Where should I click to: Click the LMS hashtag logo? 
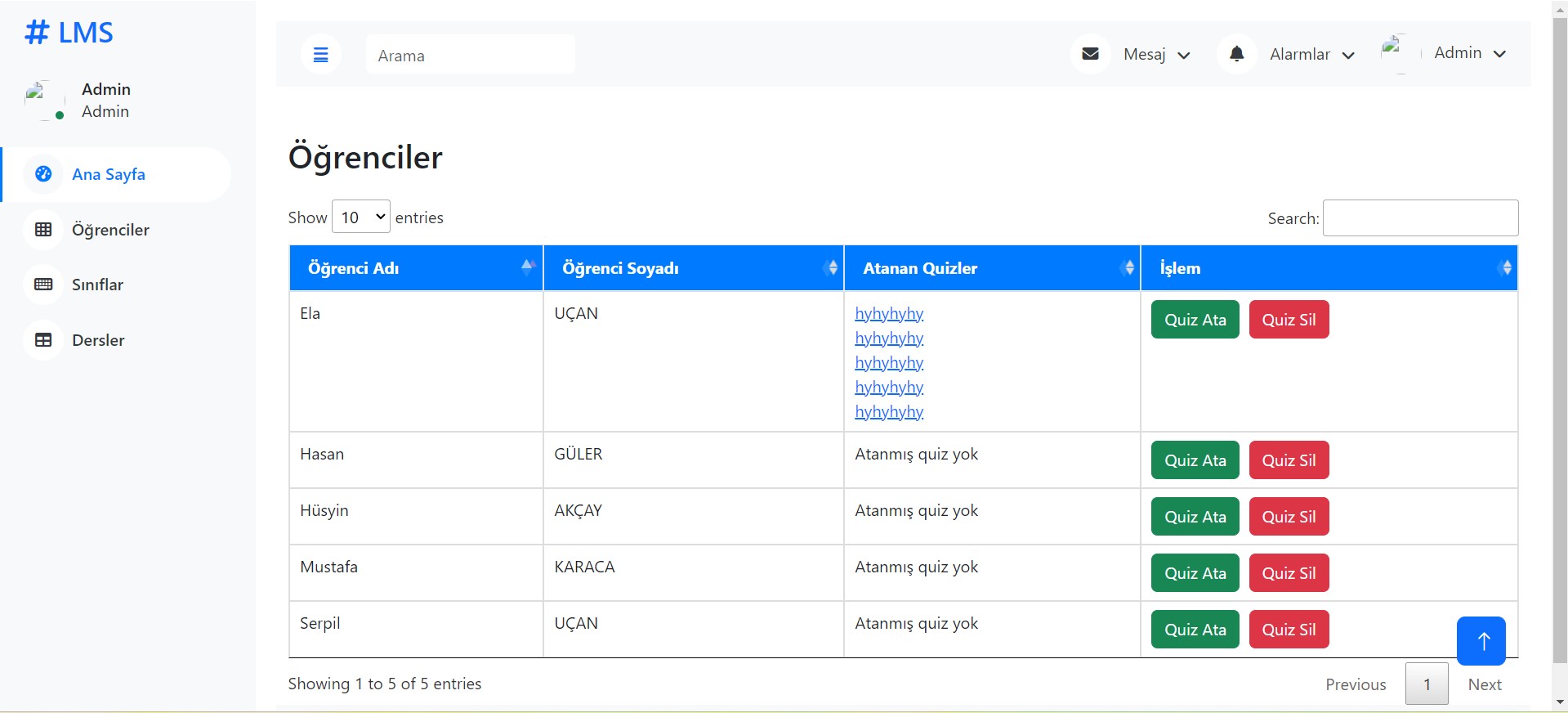(69, 33)
